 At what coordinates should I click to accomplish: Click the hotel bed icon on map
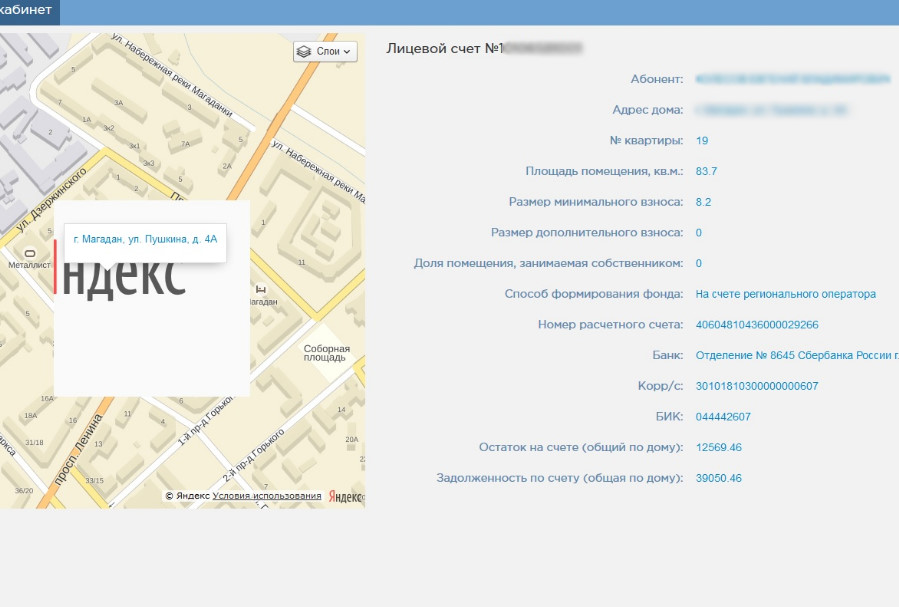click(x=262, y=290)
